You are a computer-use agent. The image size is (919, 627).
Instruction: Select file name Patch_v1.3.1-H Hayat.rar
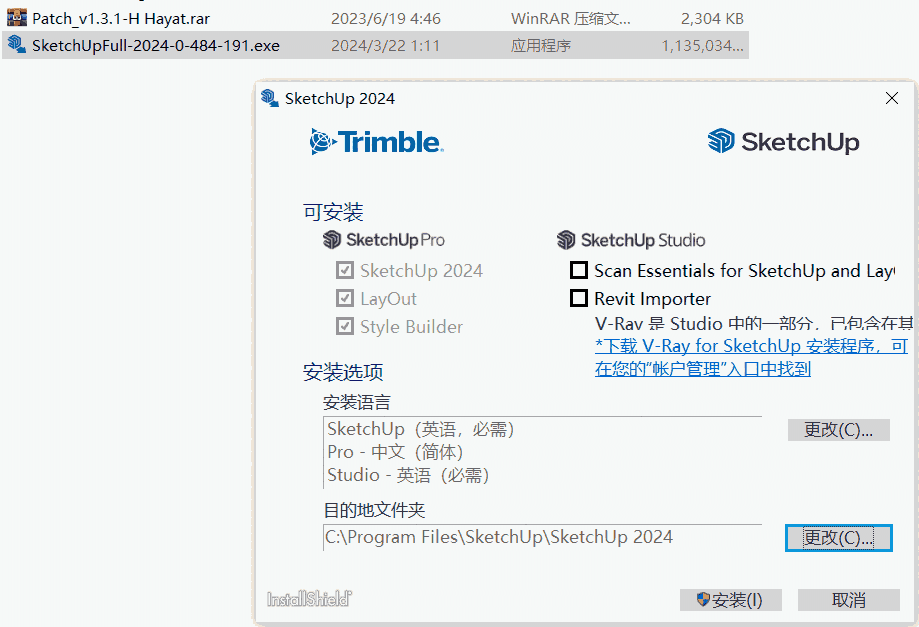click(121, 19)
